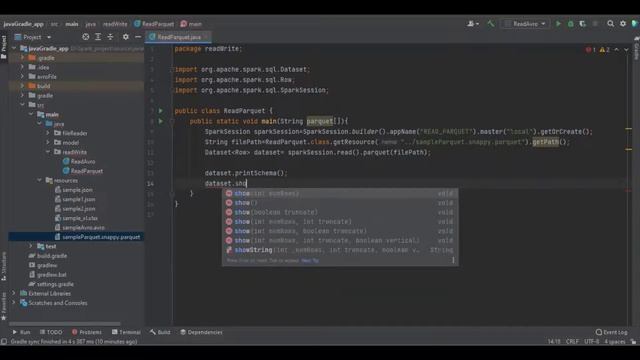The width and height of the screenshot is (640, 360).
Task: Choose showString completion suggestion
Action: 340,250
